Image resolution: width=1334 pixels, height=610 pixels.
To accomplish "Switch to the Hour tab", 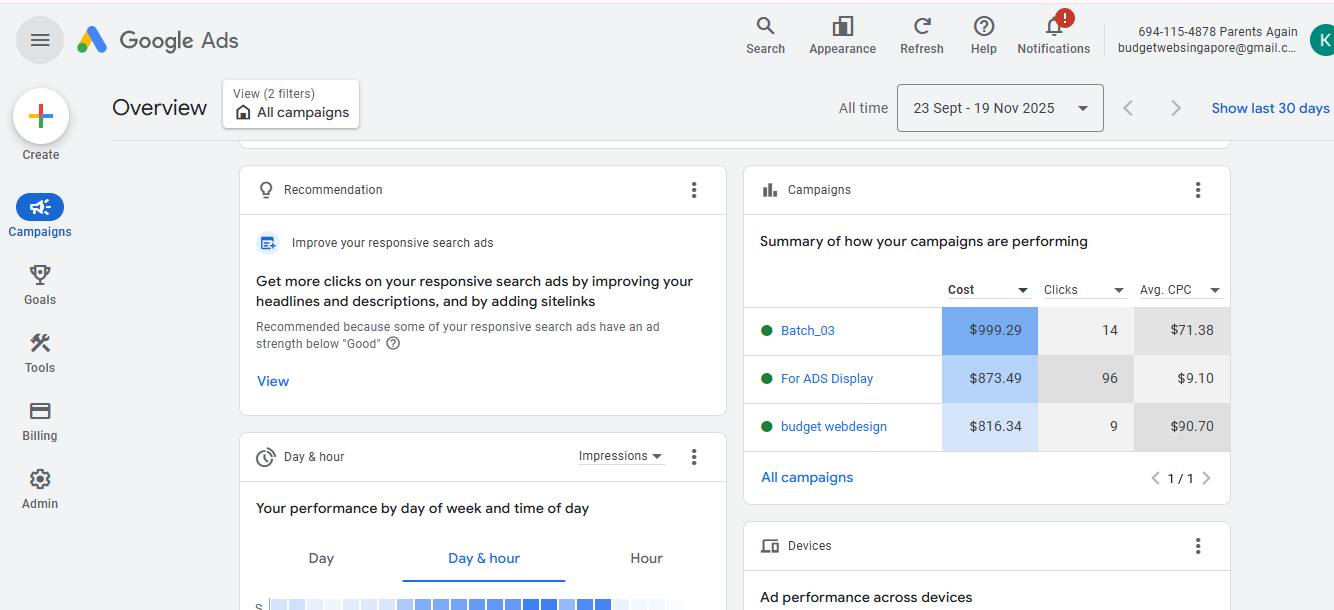I will tap(646, 558).
